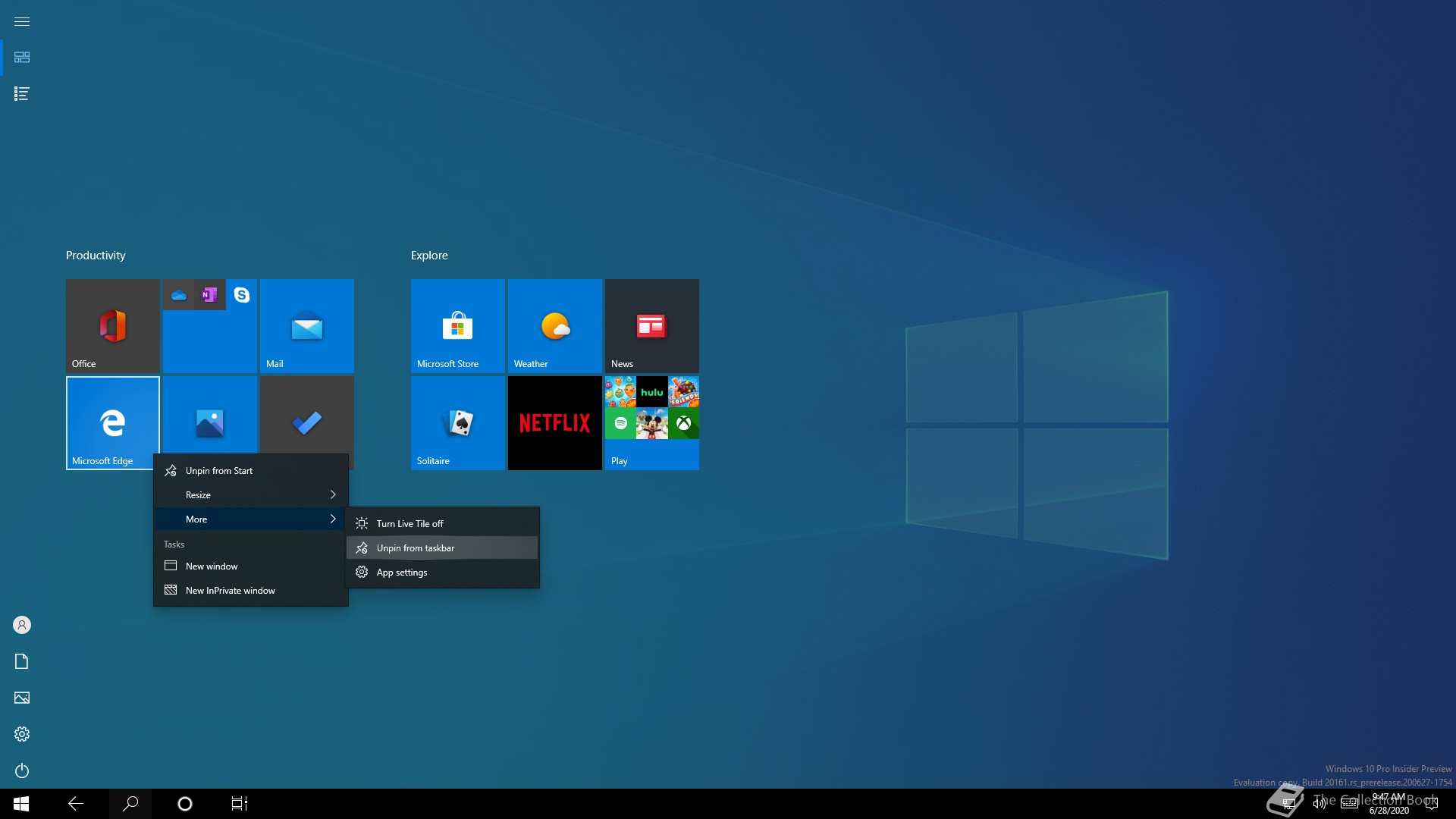1456x819 pixels.
Task: Expand the Start hamburger menu
Action: pos(22,21)
